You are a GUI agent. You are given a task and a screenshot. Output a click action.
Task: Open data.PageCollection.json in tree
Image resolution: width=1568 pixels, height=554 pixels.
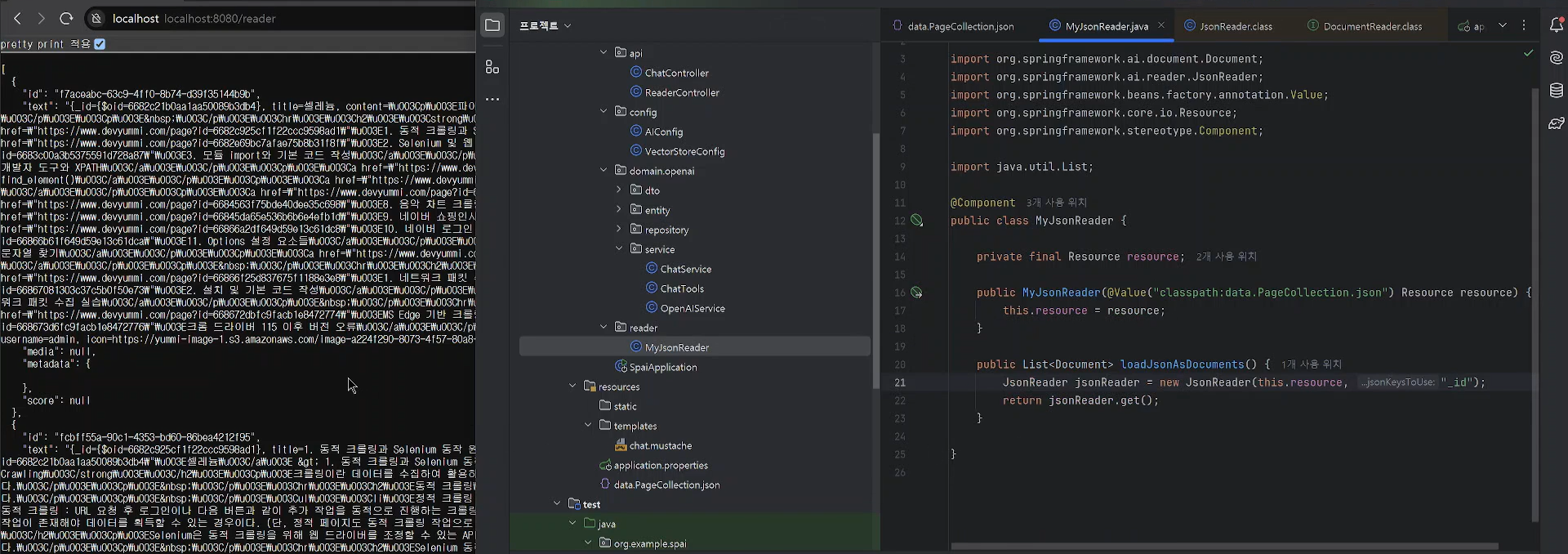(666, 485)
